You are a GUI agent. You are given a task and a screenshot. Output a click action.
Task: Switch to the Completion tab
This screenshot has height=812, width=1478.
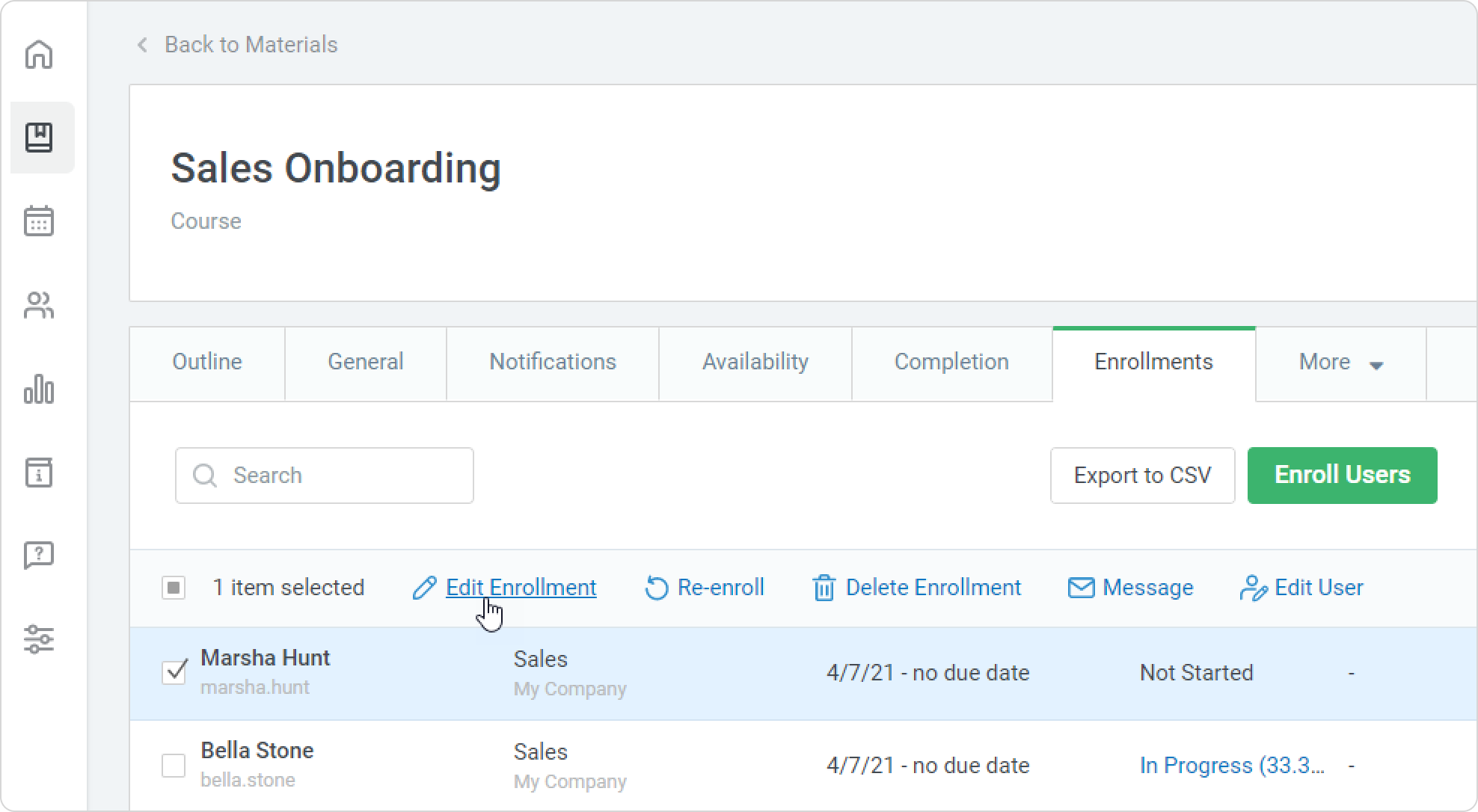pos(951,363)
